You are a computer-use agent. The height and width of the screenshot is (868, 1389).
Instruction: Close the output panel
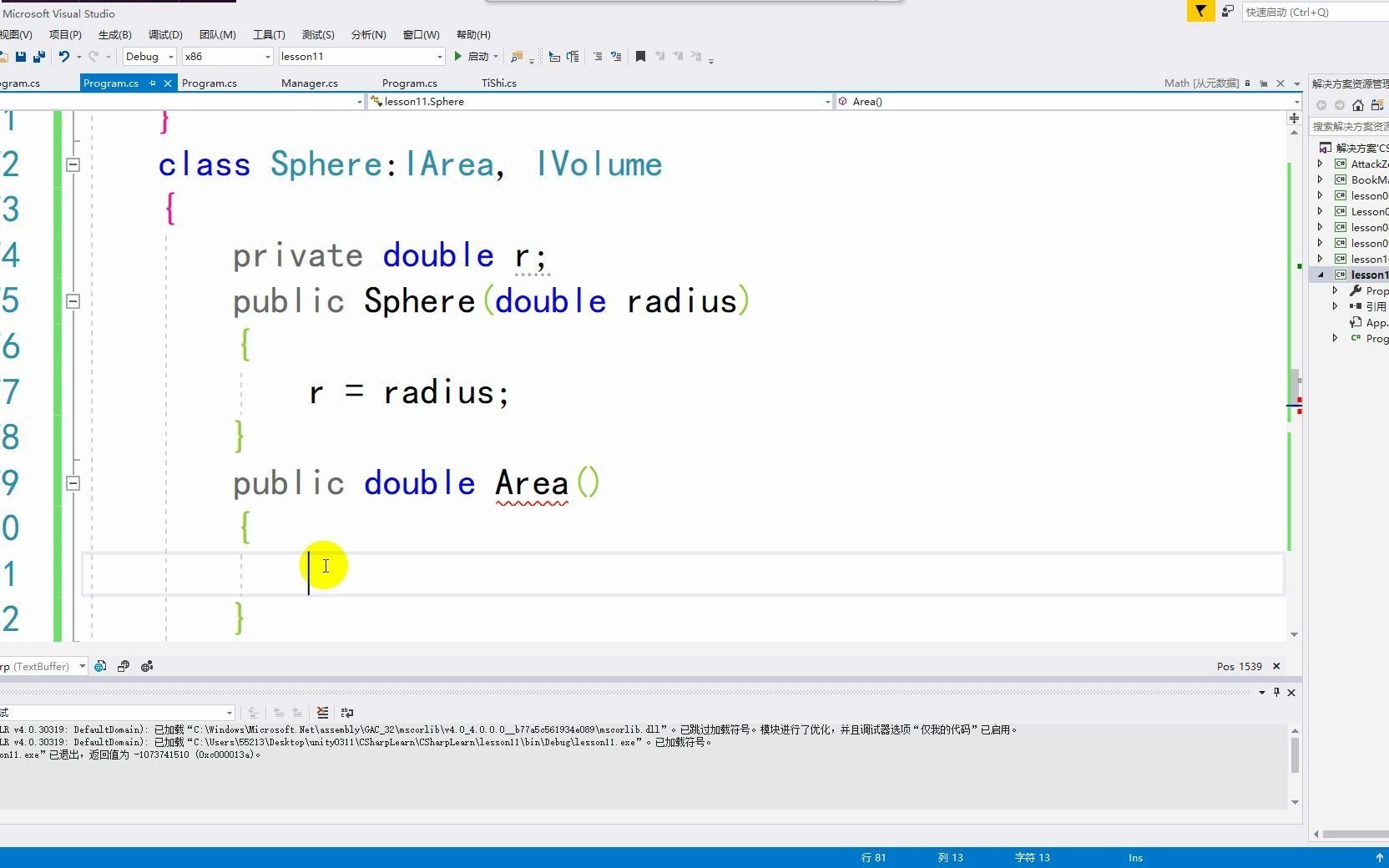pyautogui.click(x=1291, y=692)
